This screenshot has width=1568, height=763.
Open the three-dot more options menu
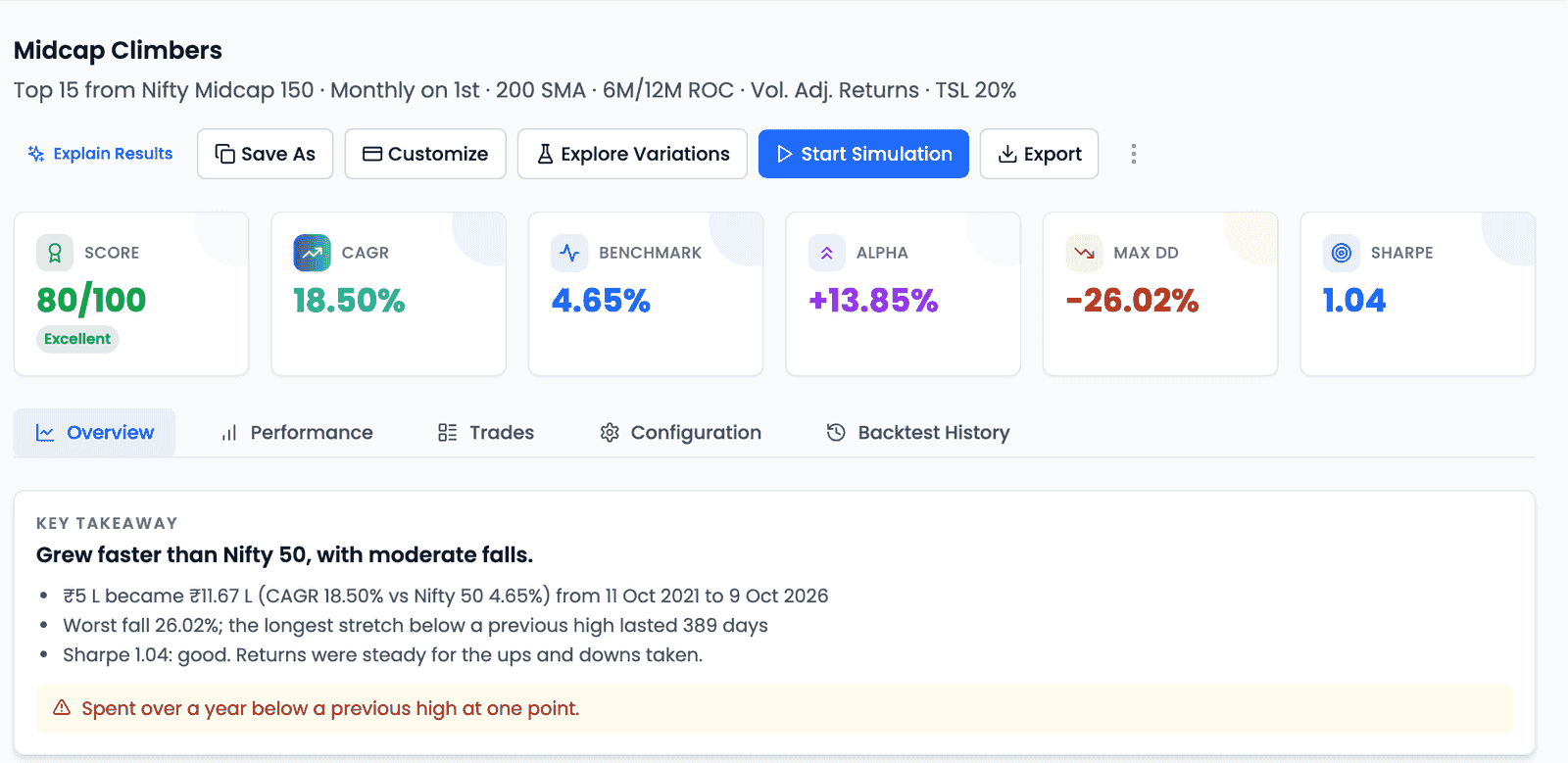[1134, 154]
